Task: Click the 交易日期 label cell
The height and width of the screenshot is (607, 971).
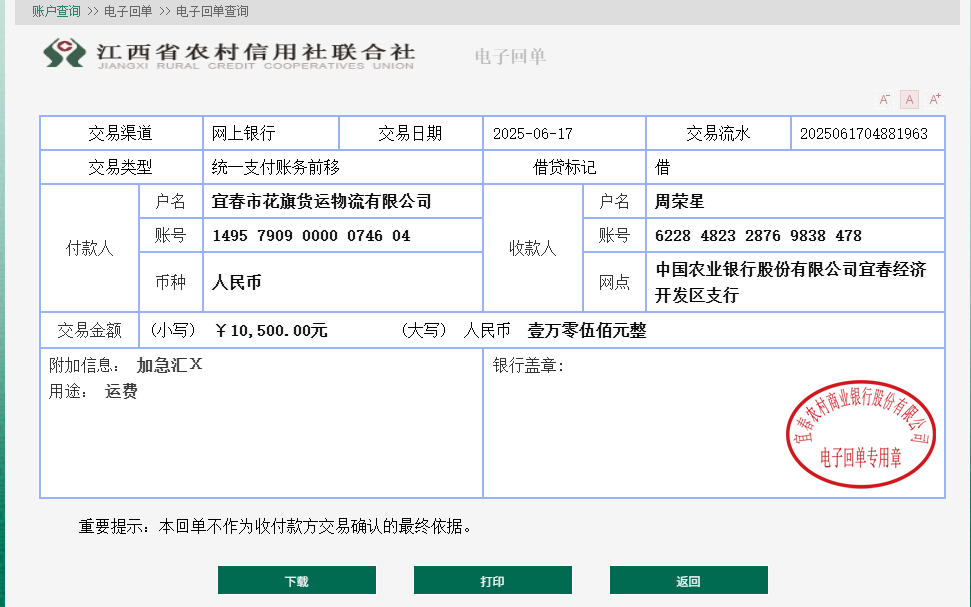Action: 411,133
